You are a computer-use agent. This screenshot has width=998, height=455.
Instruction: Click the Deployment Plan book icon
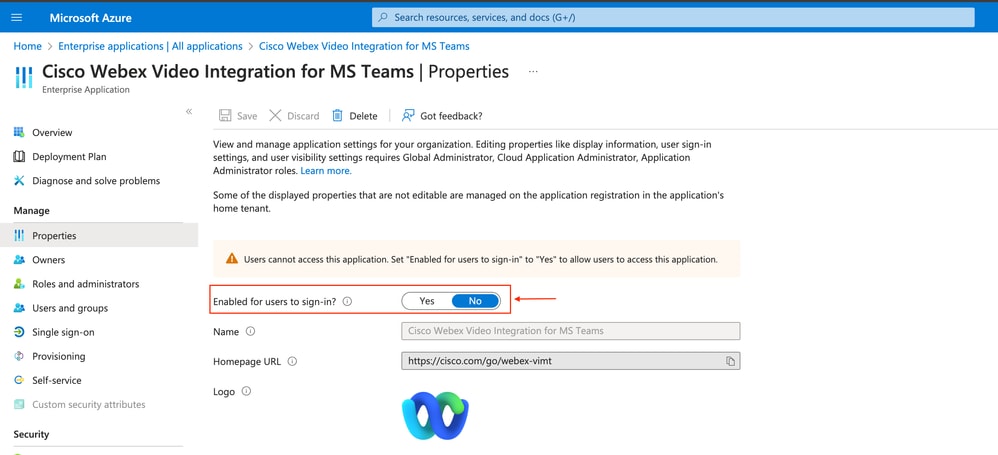pos(19,157)
